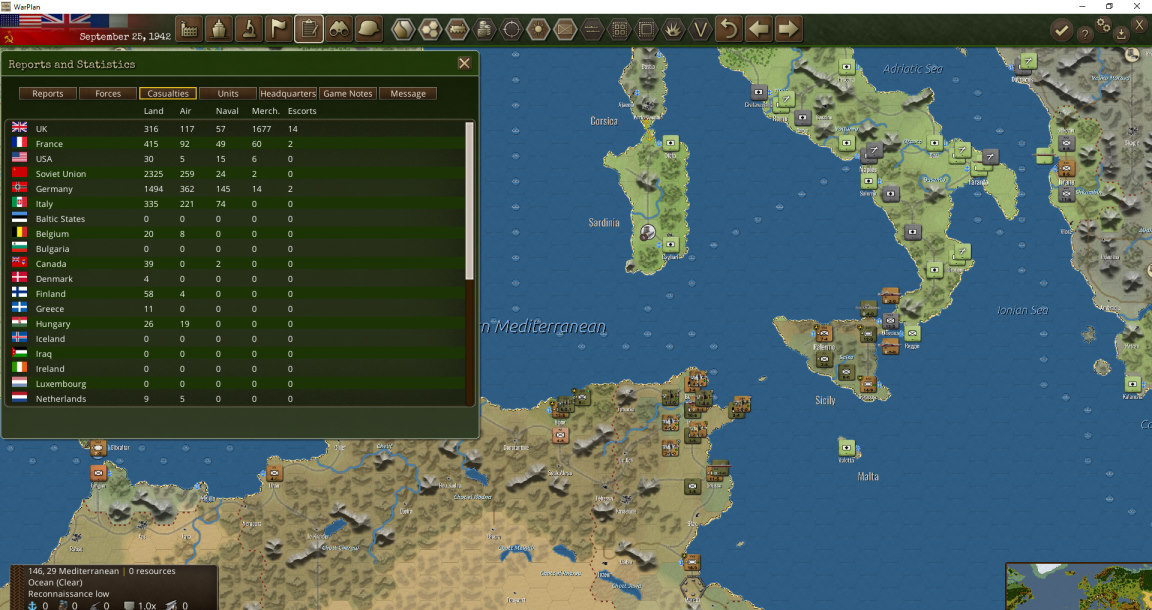Close the Reports and Statistics panel
Image resolution: width=1152 pixels, height=610 pixels.
(464, 63)
